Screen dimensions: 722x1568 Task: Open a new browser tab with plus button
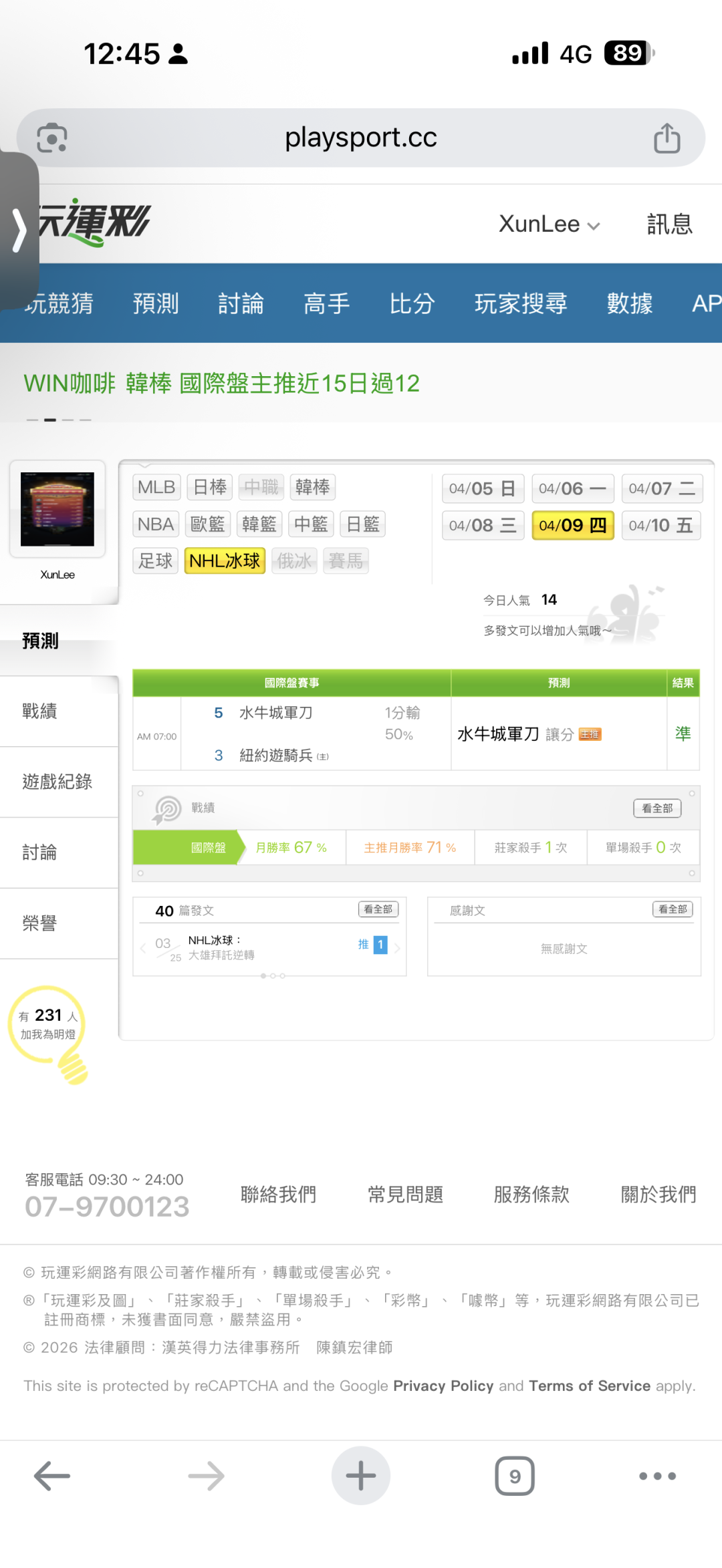click(x=361, y=1475)
